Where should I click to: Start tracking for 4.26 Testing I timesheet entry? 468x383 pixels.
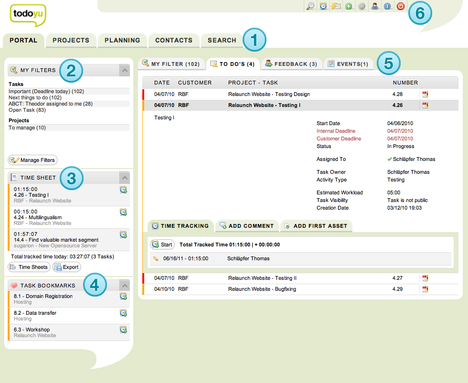point(123,190)
